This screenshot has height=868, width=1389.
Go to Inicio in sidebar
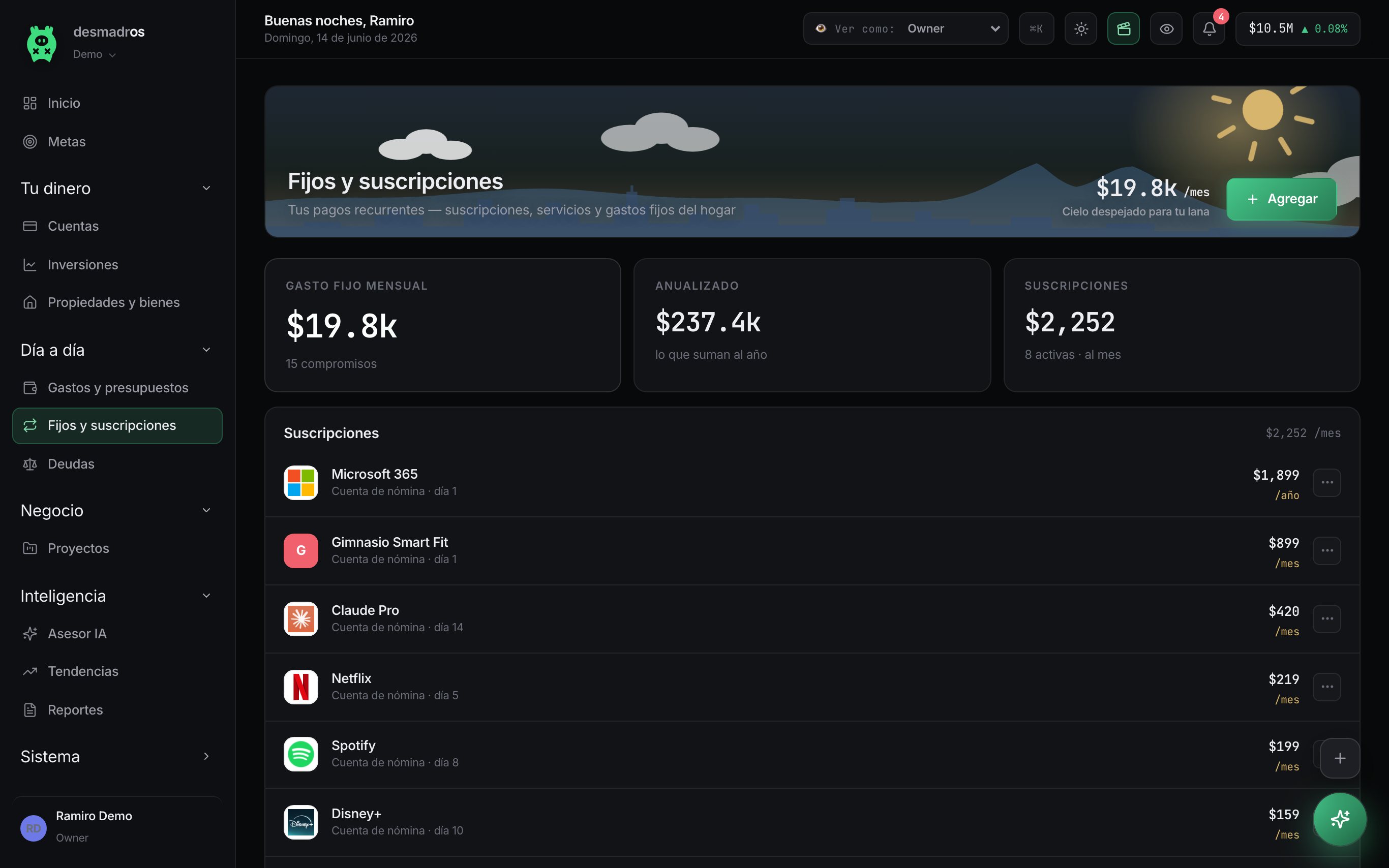[x=117, y=103]
